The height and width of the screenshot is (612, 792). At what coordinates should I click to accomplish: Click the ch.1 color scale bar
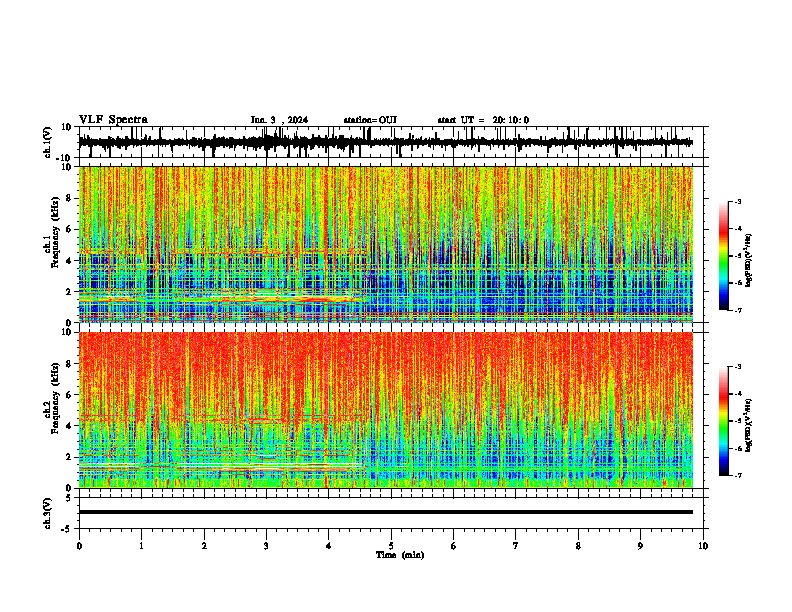724,256
